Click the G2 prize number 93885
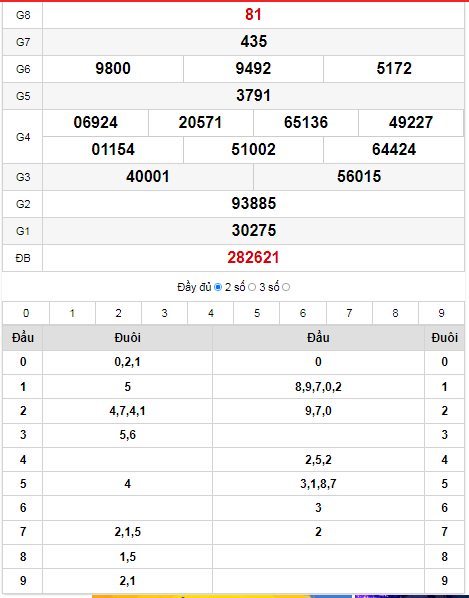Viewport: 469px width, 598px height. (254, 204)
